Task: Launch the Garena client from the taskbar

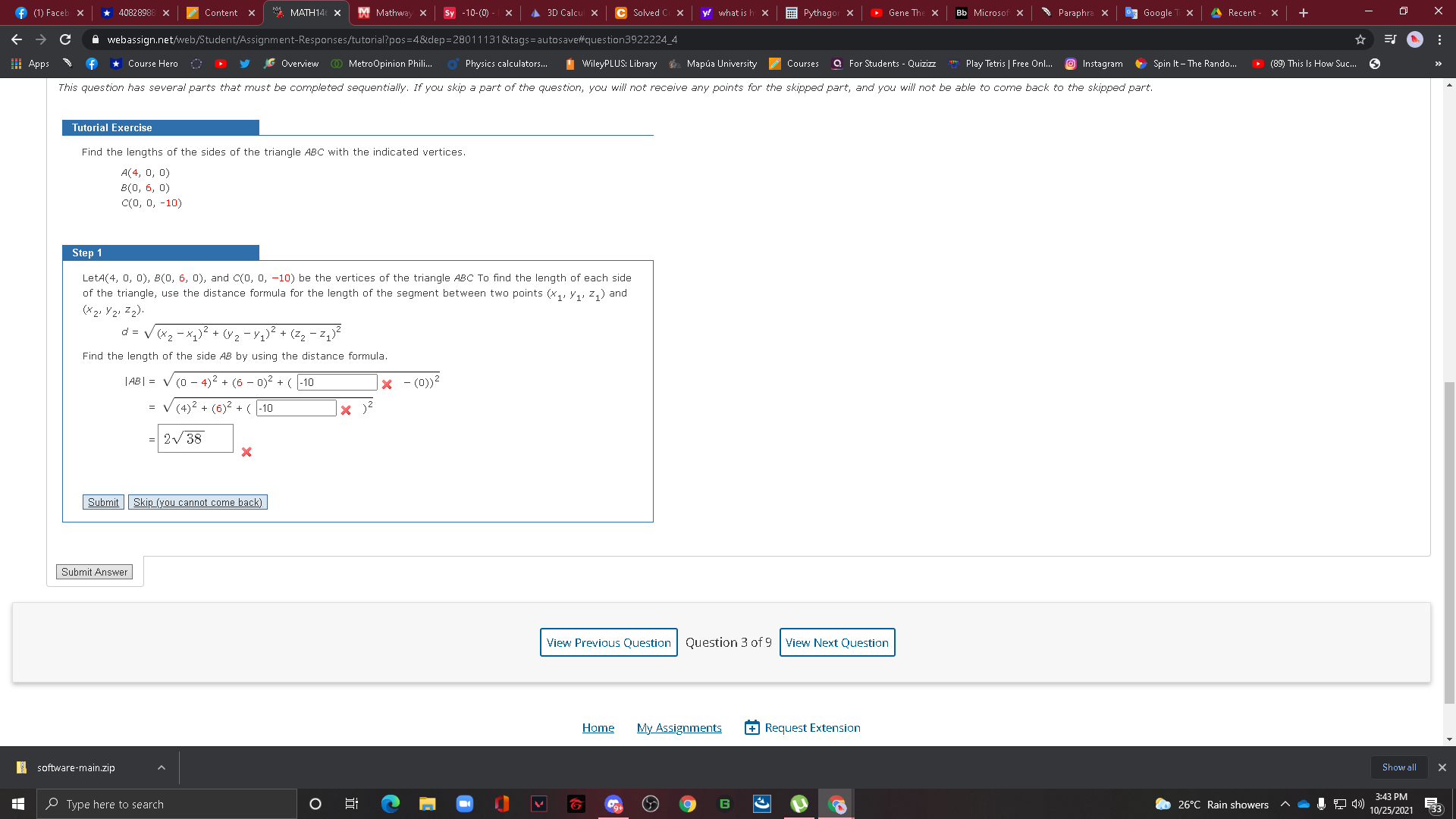Action: pyautogui.click(x=576, y=804)
